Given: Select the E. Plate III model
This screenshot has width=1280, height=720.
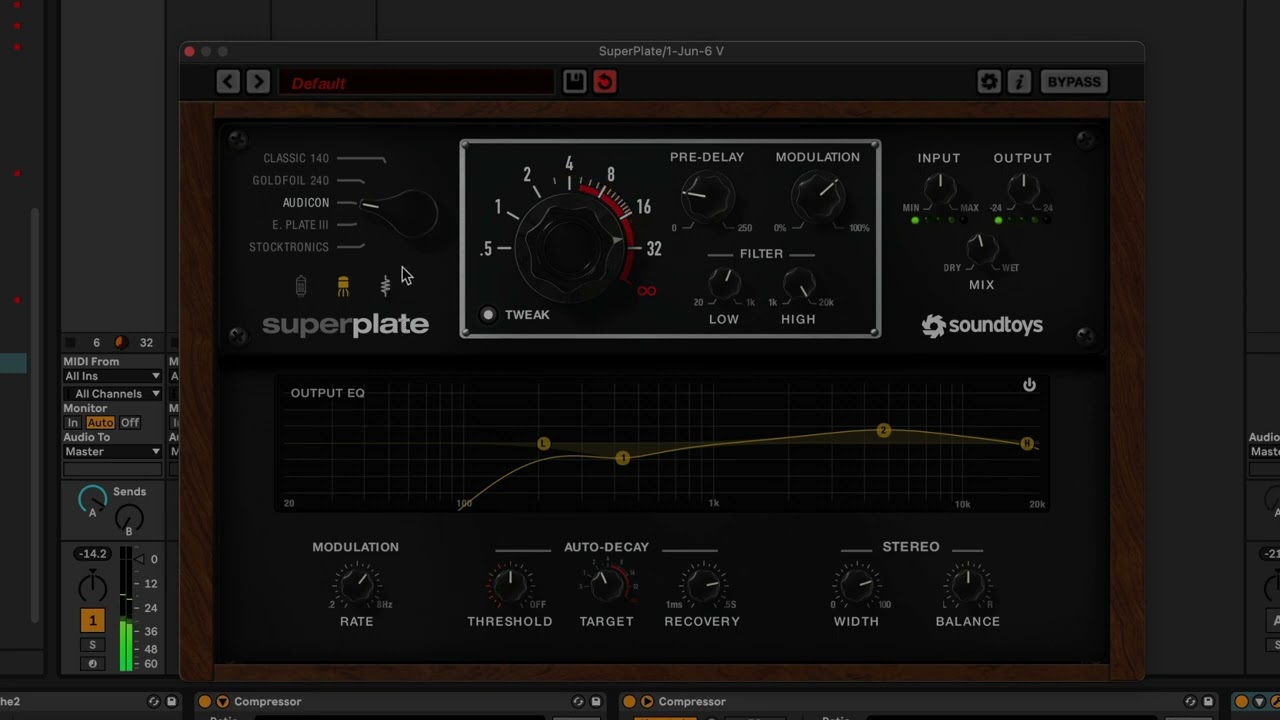Looking at the screenshot, I should [x=300, y=225].
